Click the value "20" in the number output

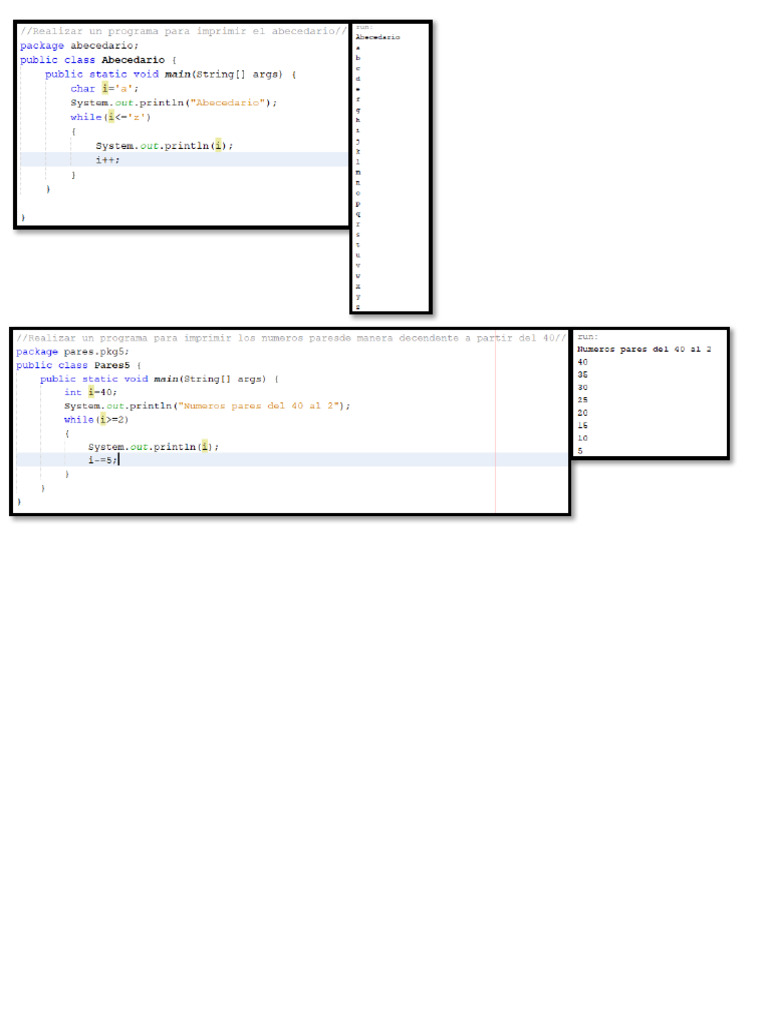click(x=583, y=413)
